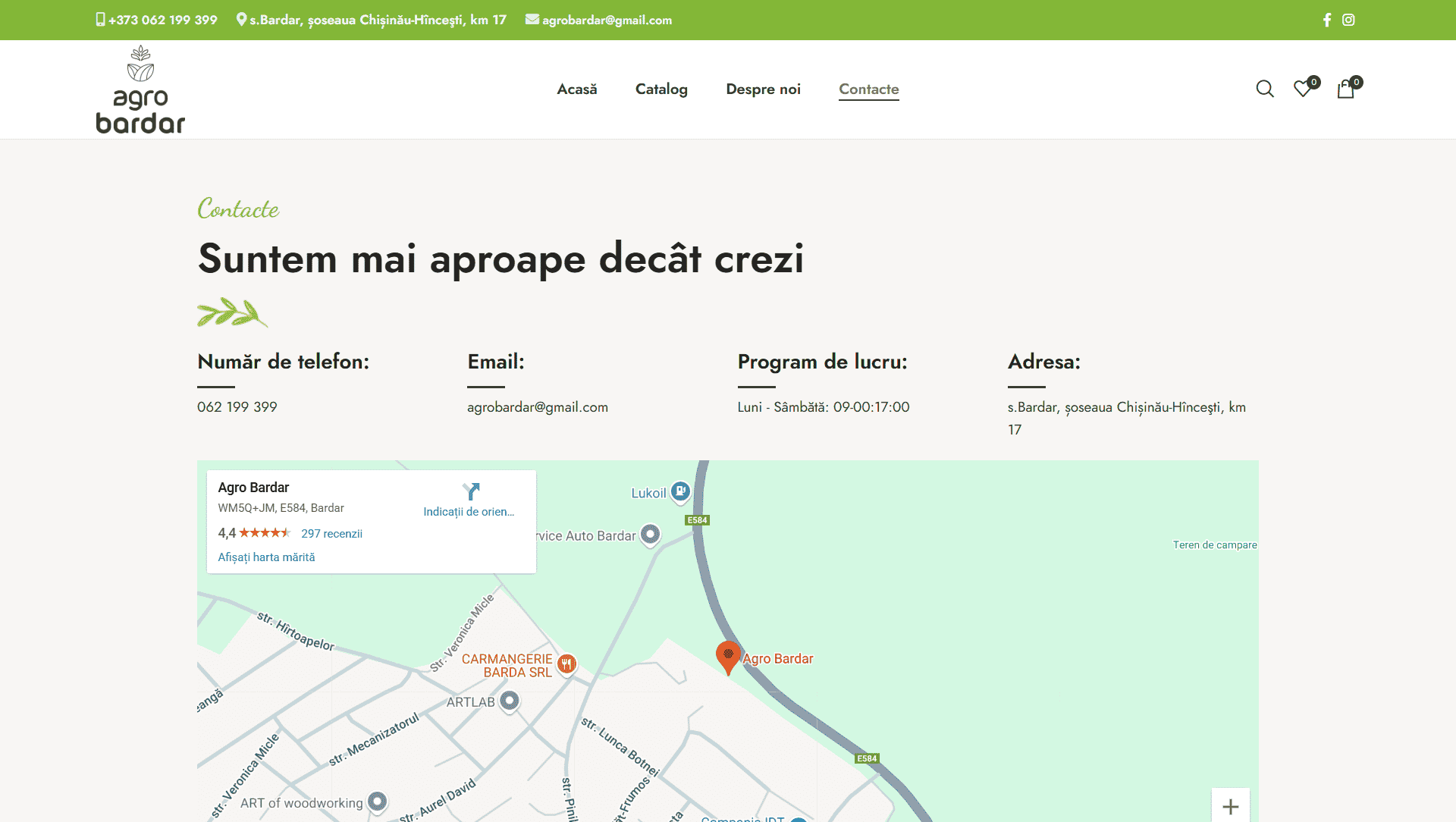Click the address text in the top bar
Screen dimensions: 1456x822
pyautogui.click(x=378, y=20)
